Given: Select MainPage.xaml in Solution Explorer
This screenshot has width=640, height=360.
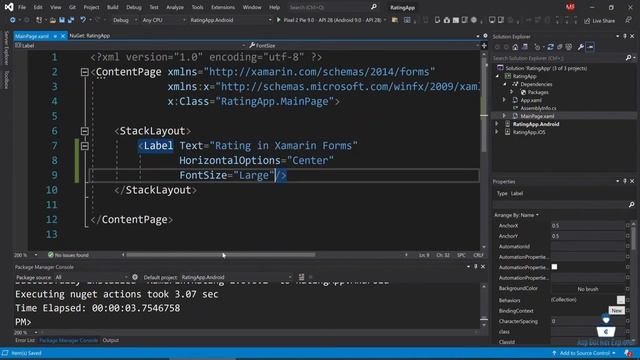Looking at the screenshot, I should (537, 116).
